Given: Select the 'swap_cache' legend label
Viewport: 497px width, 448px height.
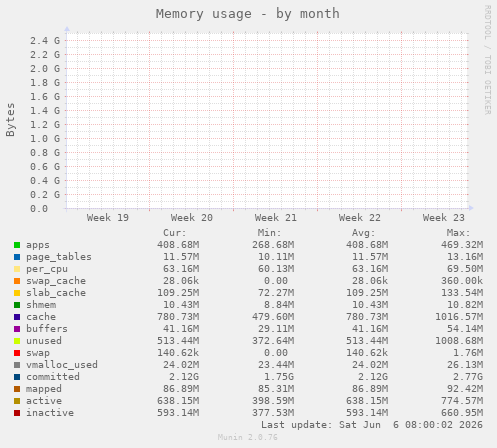Looking at the screenshot, I should (x=56, y=281).
